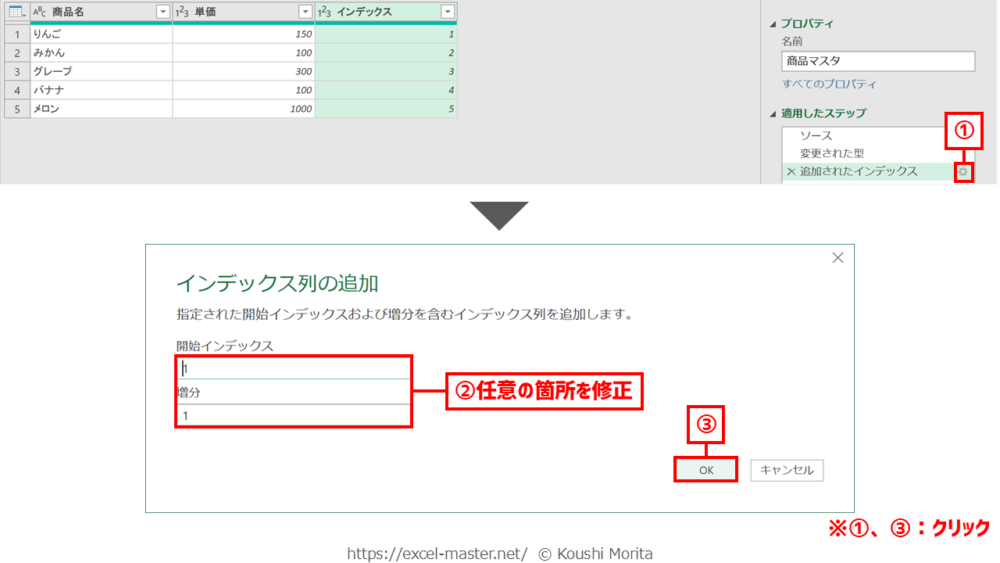The height and width of the screenshot is (563, 1000).
Task: Click the 名前 field containing 商品マスタ
Action: tap(877, 61)
